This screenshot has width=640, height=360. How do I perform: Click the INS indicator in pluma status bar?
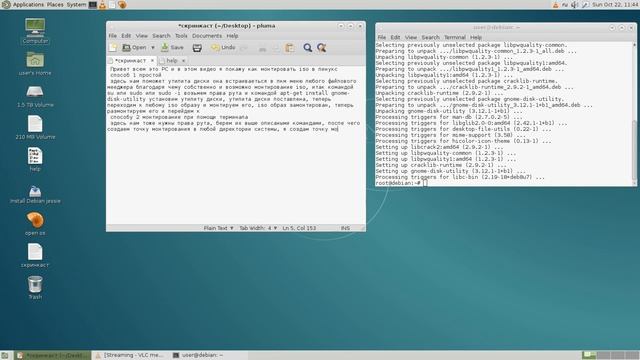point(345,228)
